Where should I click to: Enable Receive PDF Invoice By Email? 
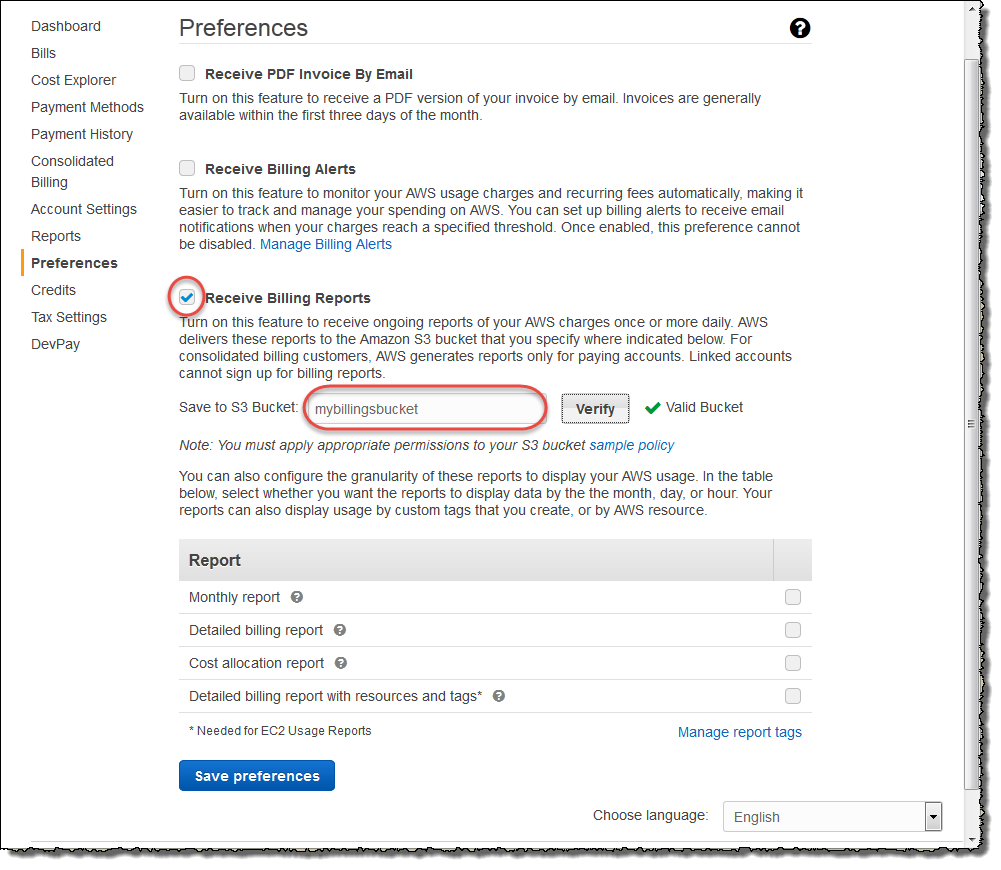[187, 73]
